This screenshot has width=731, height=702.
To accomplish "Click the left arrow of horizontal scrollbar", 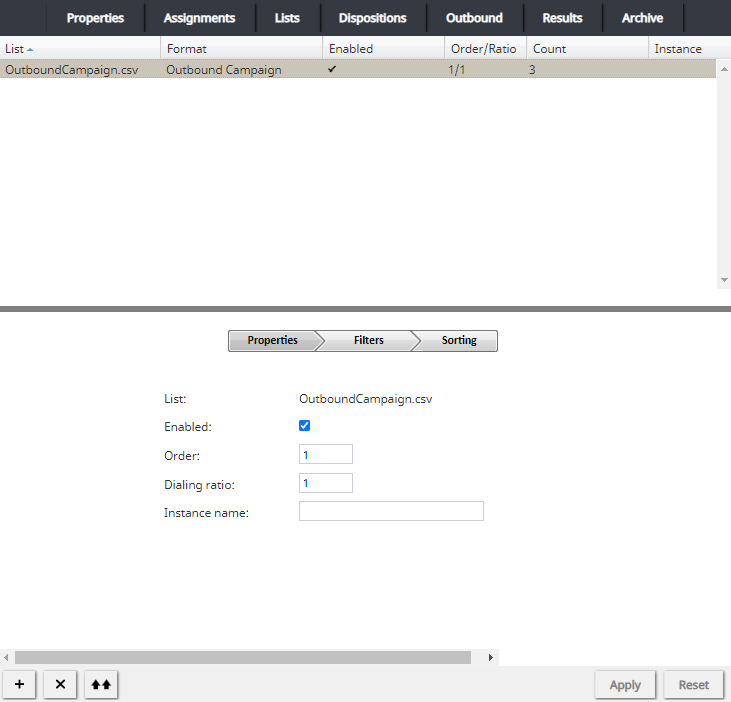I will [x=7, y=658].
